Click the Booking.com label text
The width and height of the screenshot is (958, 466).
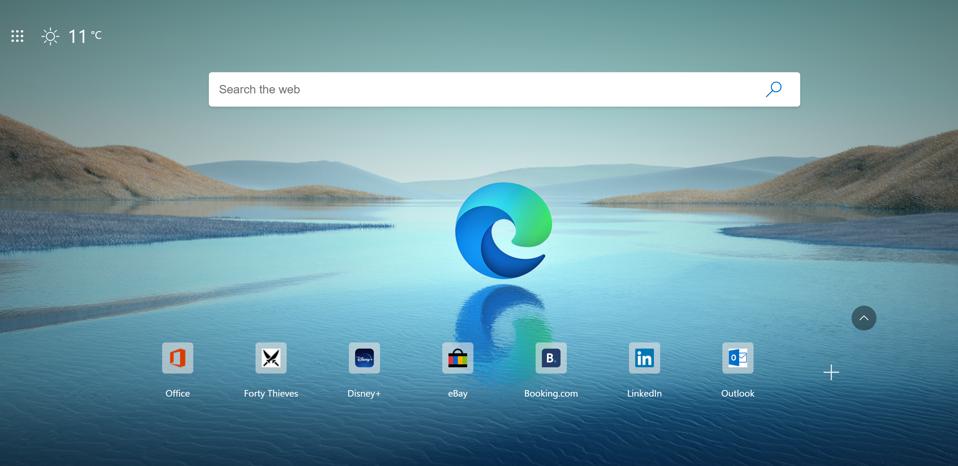tap(551, 394)
